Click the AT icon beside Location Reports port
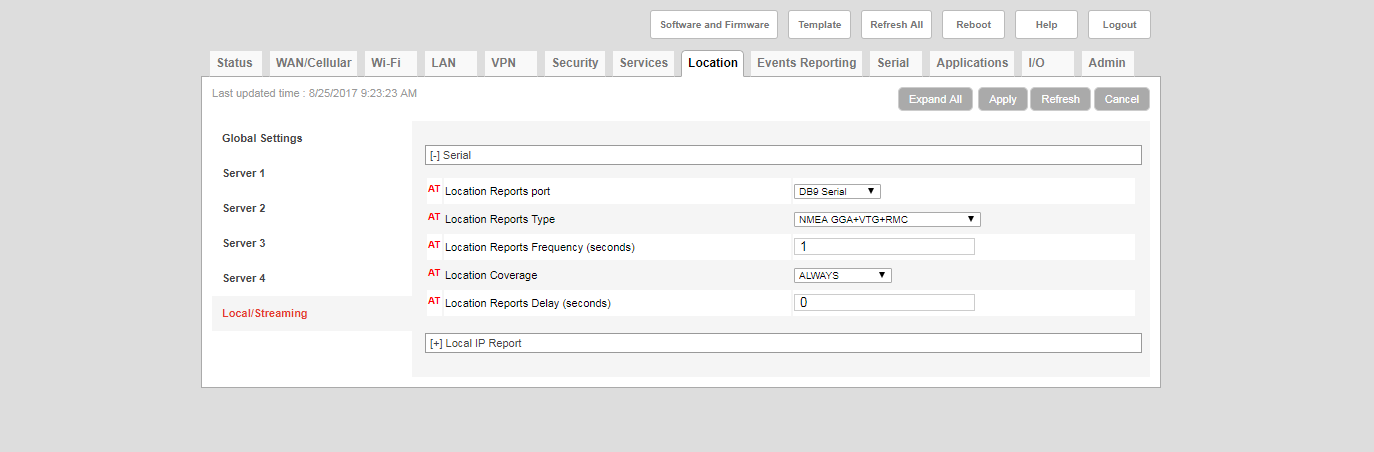 coord(434,189)
